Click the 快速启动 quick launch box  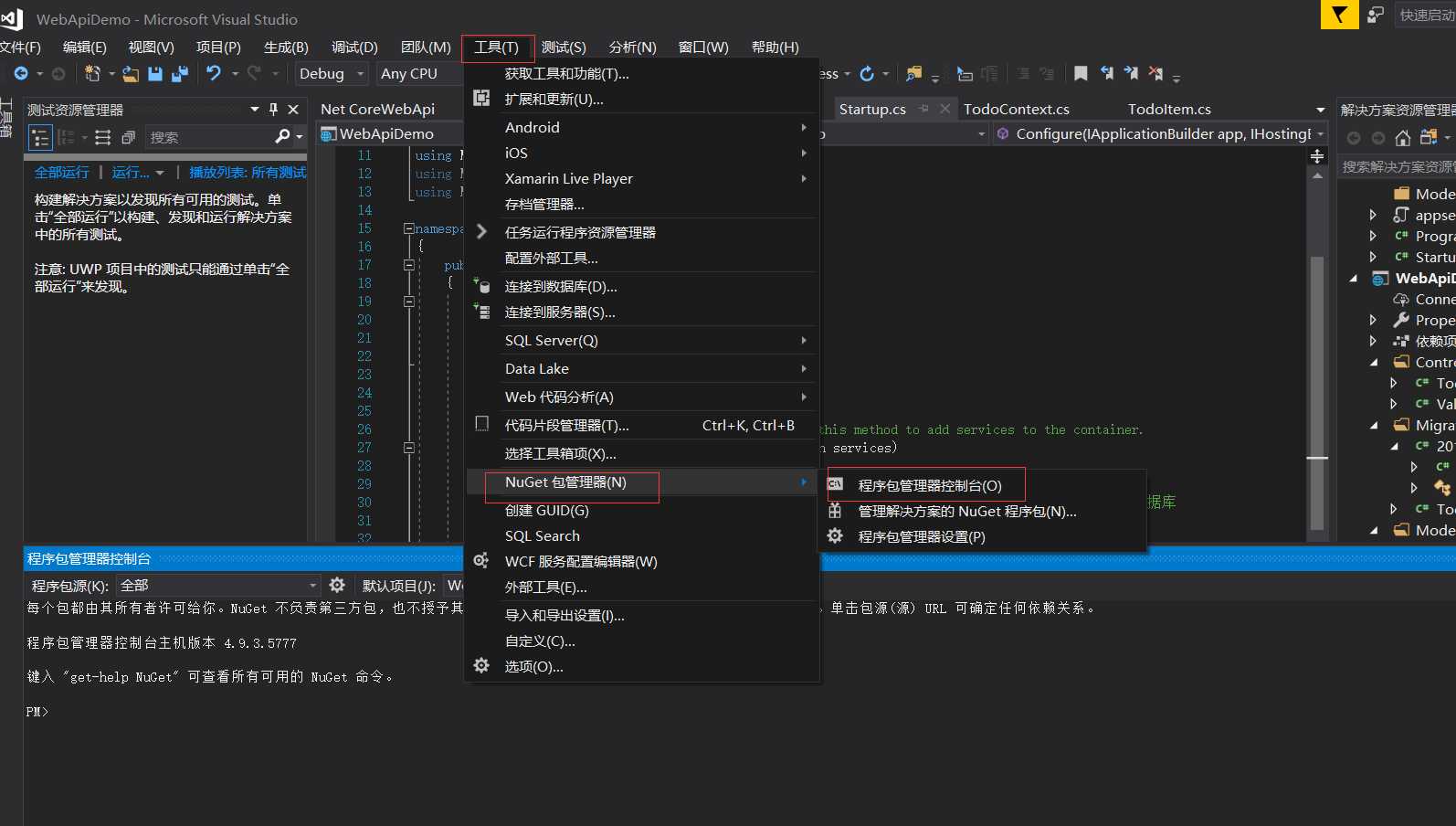[1425, 15]
